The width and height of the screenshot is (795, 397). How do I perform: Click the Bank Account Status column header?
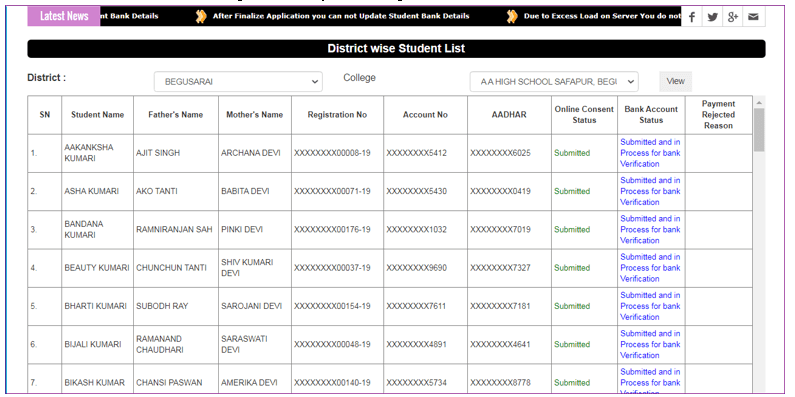click(651, 115)
